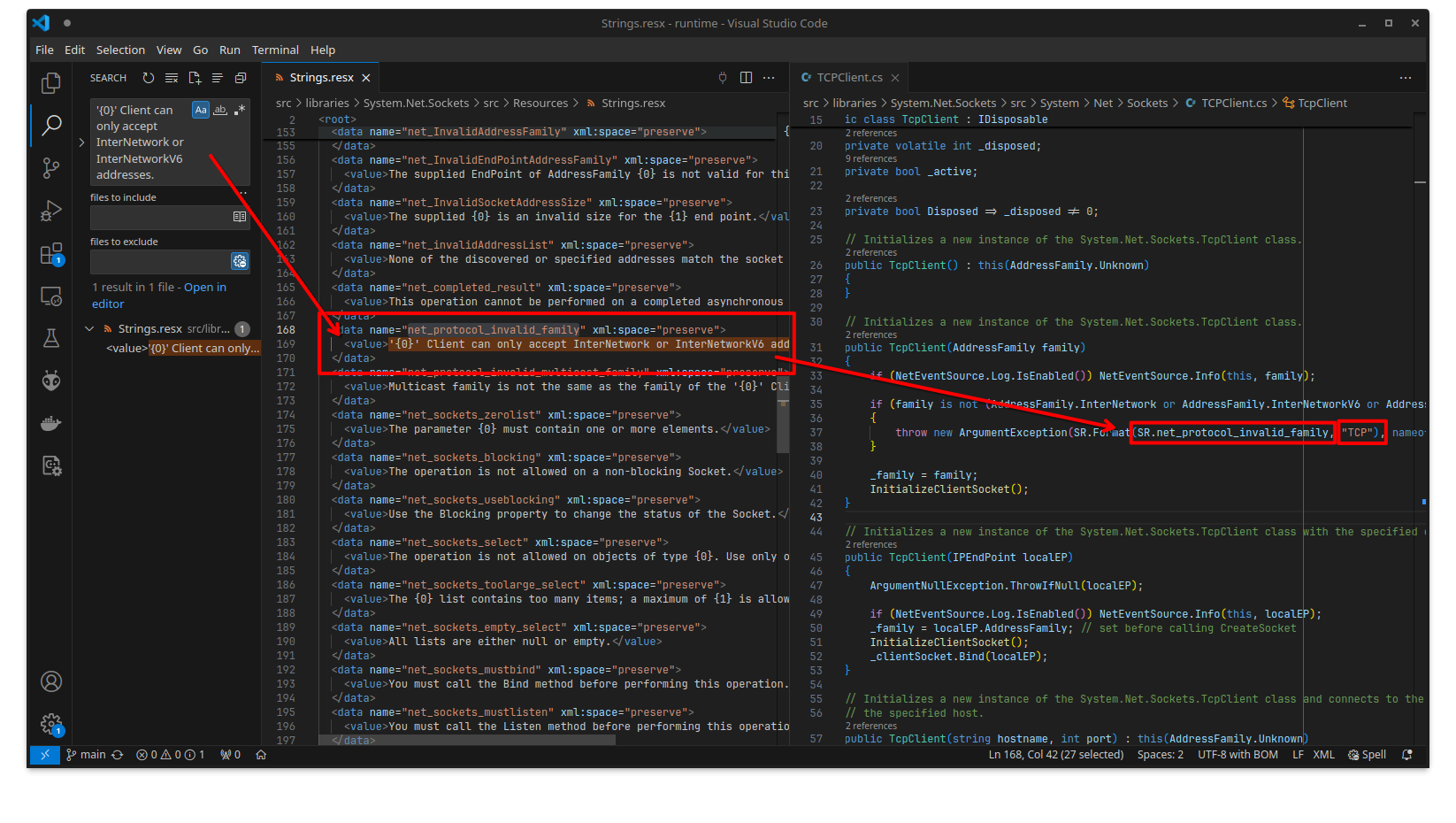Collapse all search results
This screenshot has height=823, width=1456.
click(x=241, y=78)
